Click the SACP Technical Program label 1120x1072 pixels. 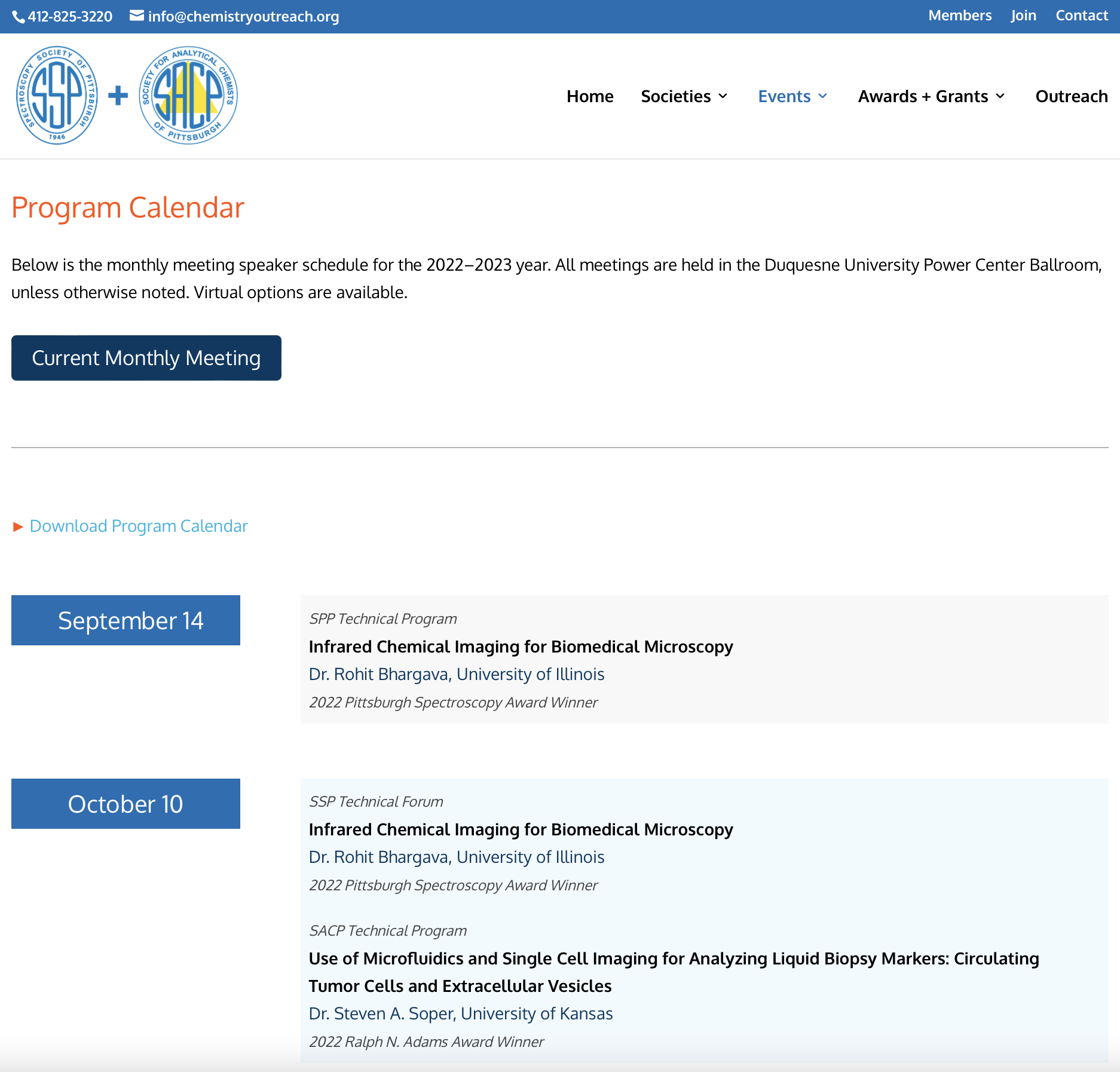pos(388,931)
